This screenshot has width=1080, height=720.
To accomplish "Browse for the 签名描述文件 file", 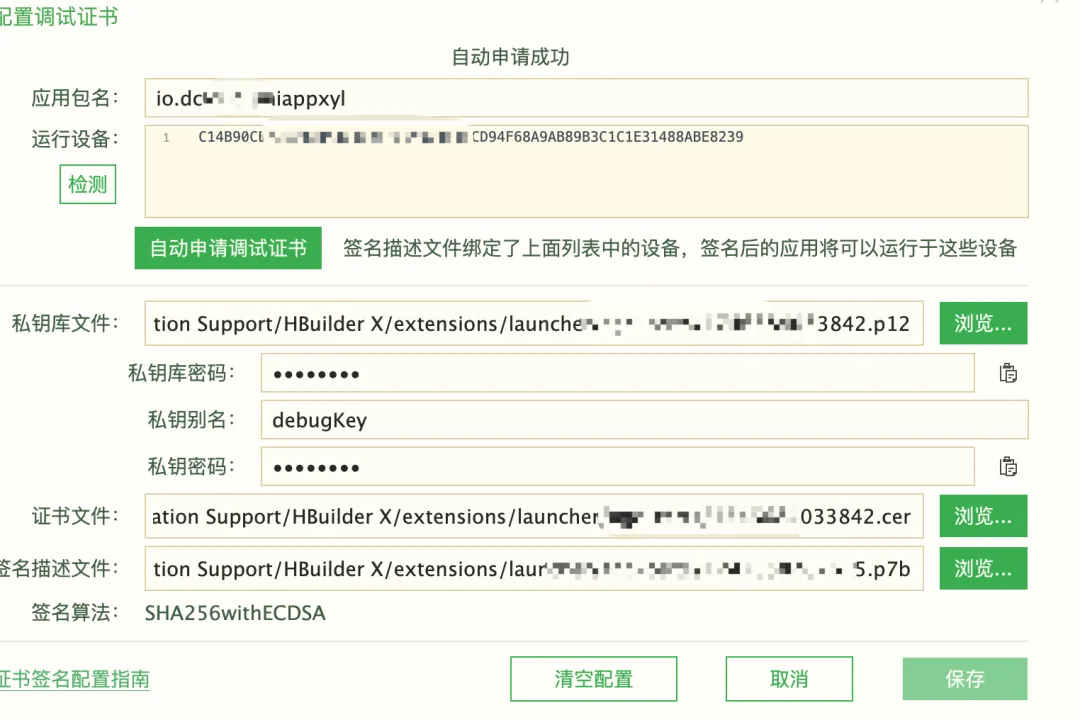I will 983,568.
